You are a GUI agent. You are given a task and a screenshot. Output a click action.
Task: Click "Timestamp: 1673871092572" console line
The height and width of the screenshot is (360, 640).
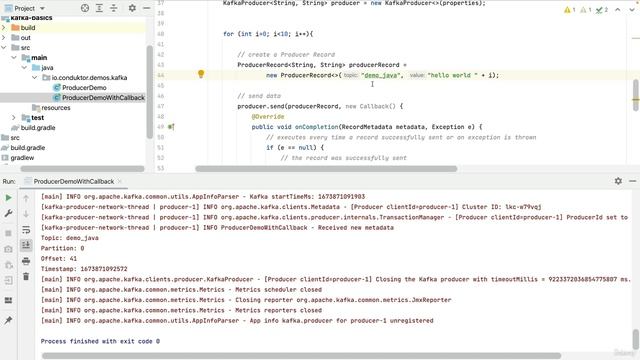pyautogui.click(x=84, y=269)
